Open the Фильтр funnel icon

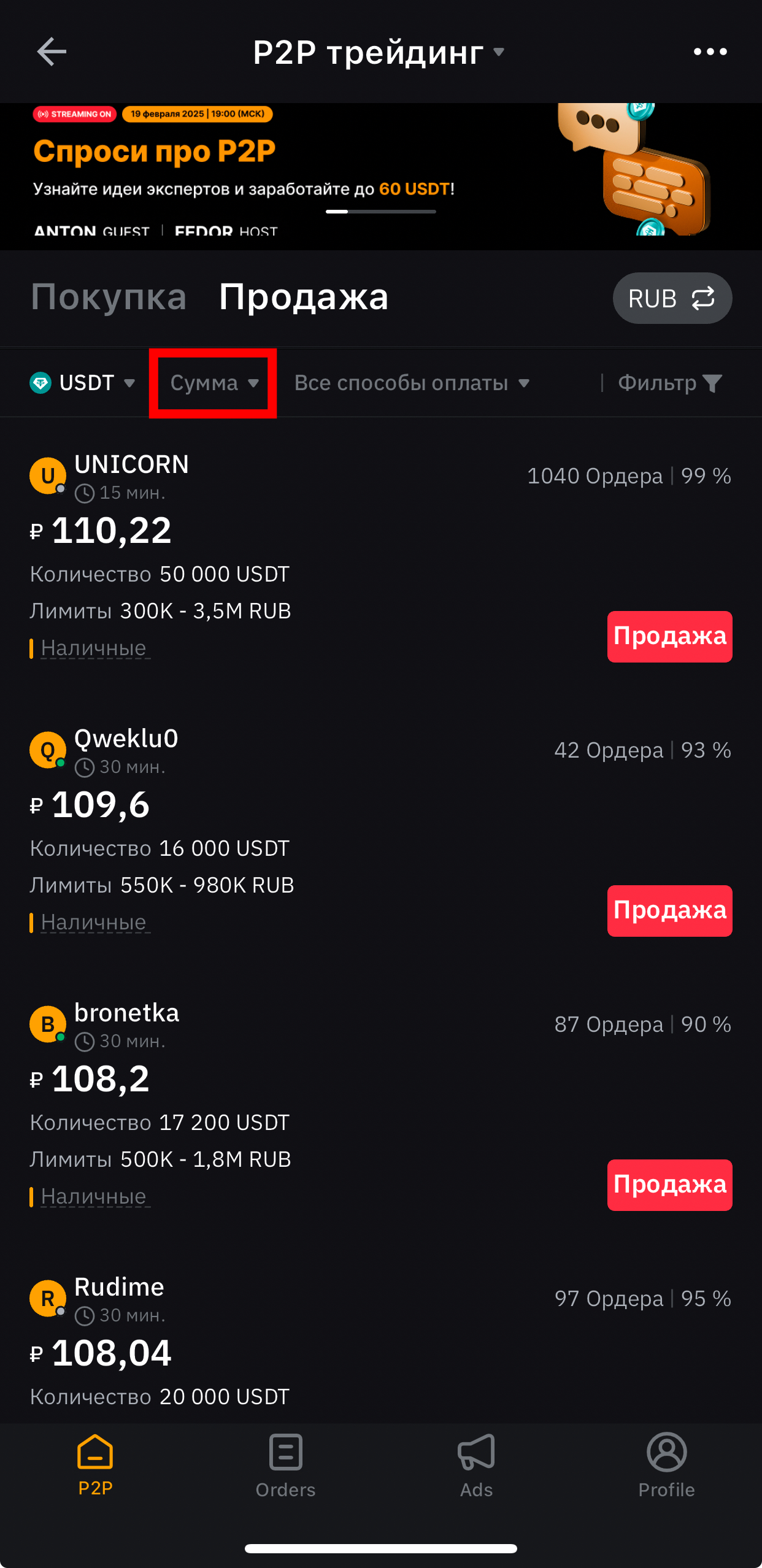pyautogui.click(x=712, y=383)
